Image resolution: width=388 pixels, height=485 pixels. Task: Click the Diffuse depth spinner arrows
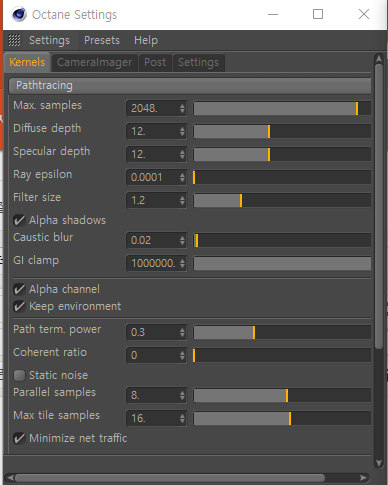[182, 131]
